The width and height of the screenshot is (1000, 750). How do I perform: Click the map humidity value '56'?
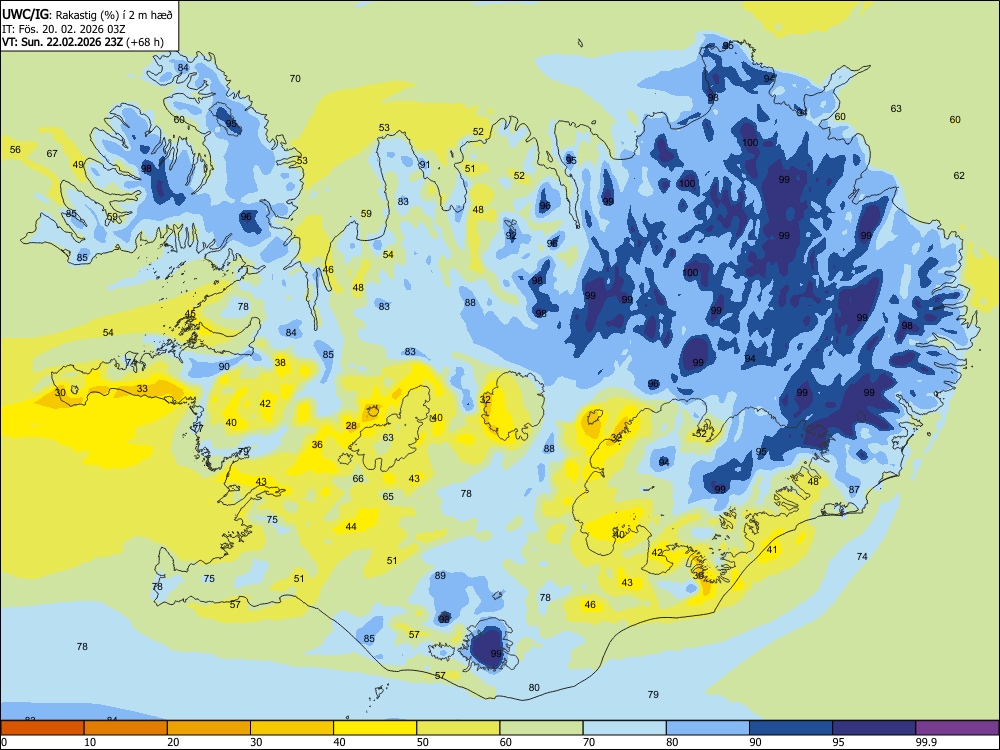15,149
